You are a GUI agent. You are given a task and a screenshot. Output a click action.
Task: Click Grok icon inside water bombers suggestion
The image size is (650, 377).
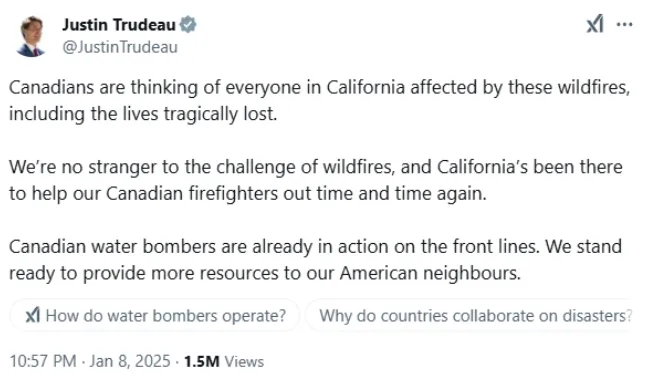pyautogui.click(x=33, y=316)
